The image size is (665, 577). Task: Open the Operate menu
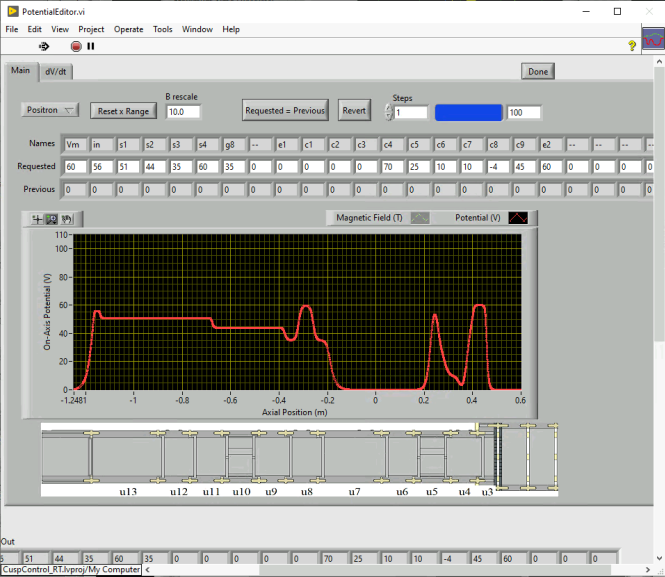[128, 29]
